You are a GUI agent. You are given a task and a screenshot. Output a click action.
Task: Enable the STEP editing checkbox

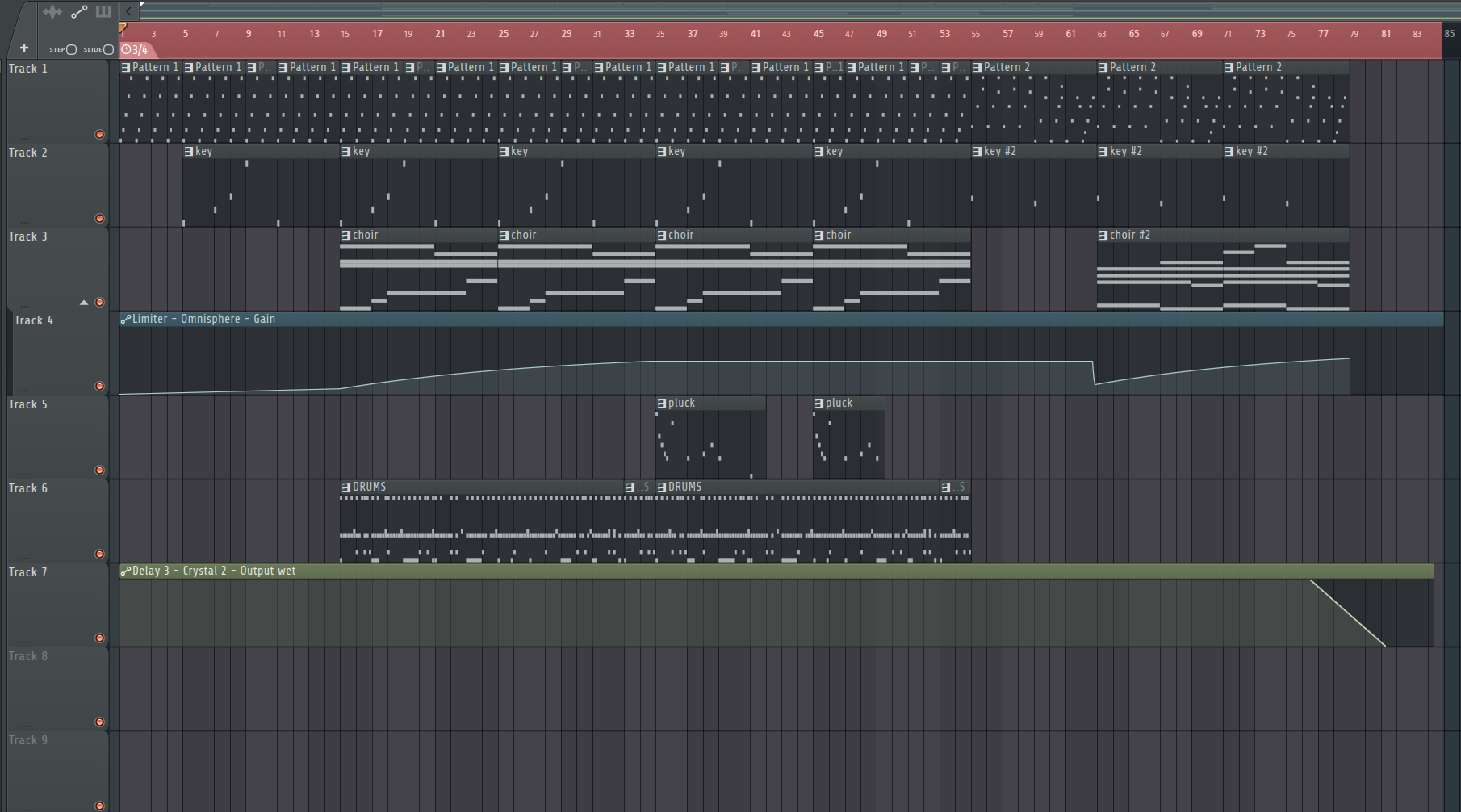pyautogui.click(x=71, y=49)
